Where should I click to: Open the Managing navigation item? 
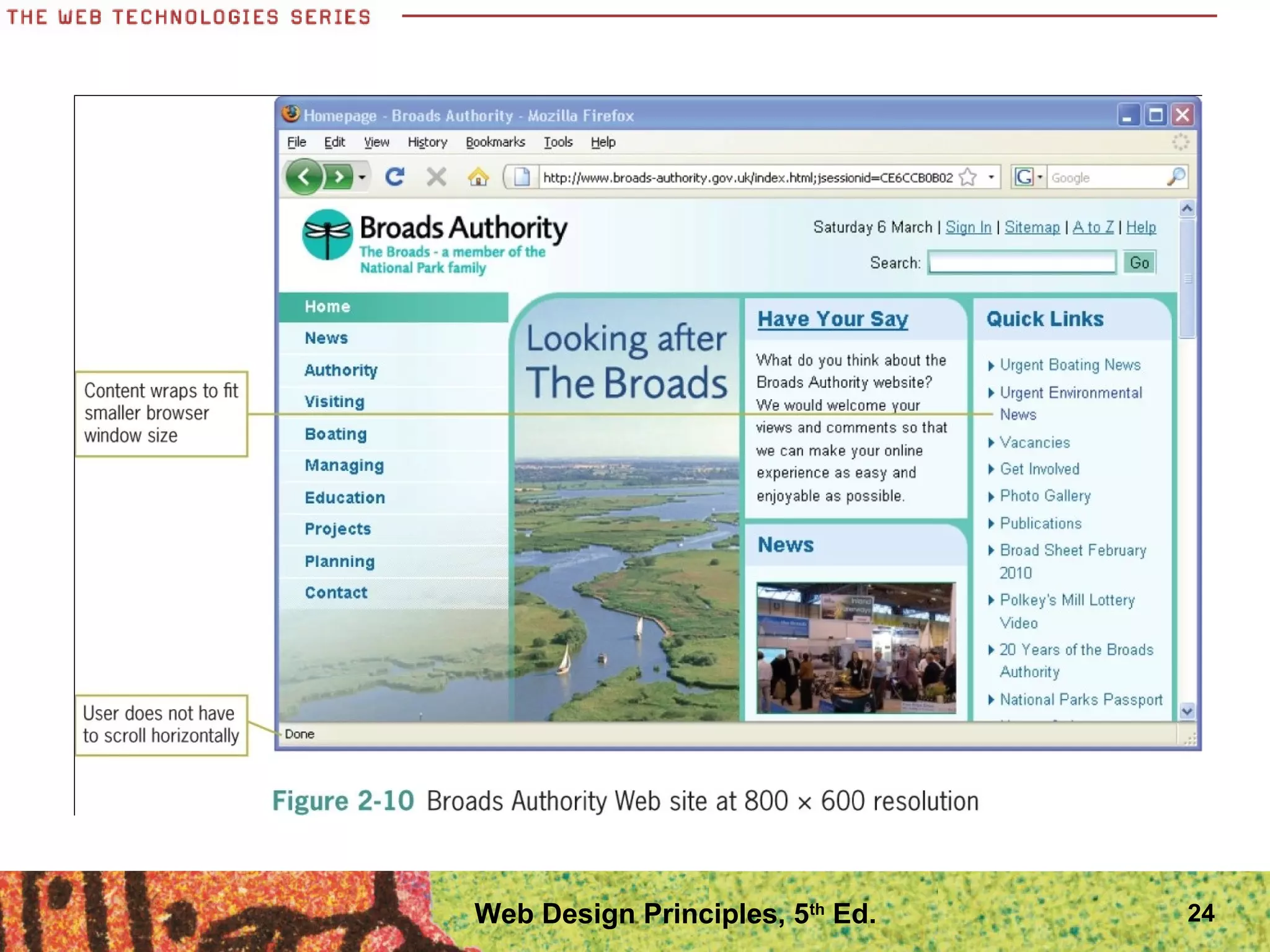pos(393,465)
